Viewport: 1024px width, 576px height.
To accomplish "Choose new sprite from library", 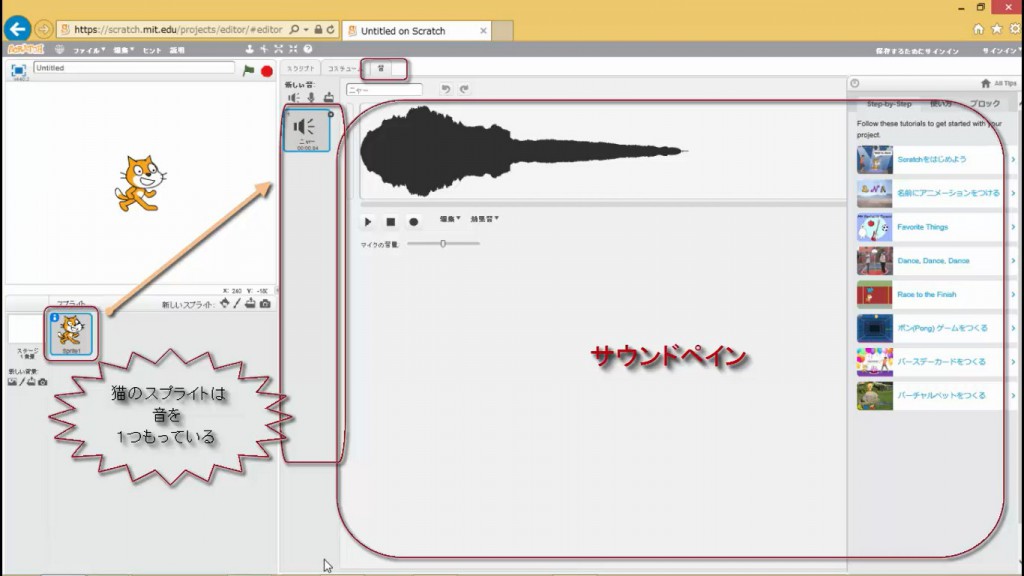I will [x=225, y=304].
